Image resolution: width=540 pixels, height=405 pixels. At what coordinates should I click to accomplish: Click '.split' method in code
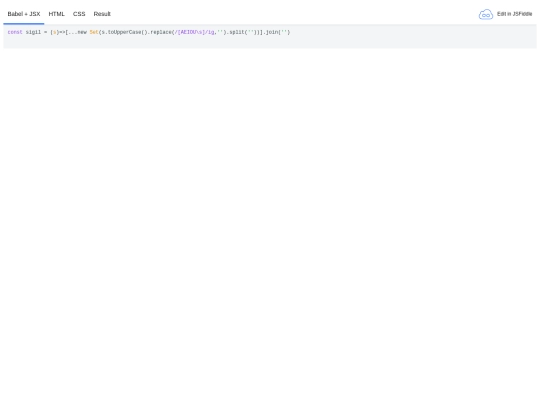pyautogui.click(x=236, y=32)
